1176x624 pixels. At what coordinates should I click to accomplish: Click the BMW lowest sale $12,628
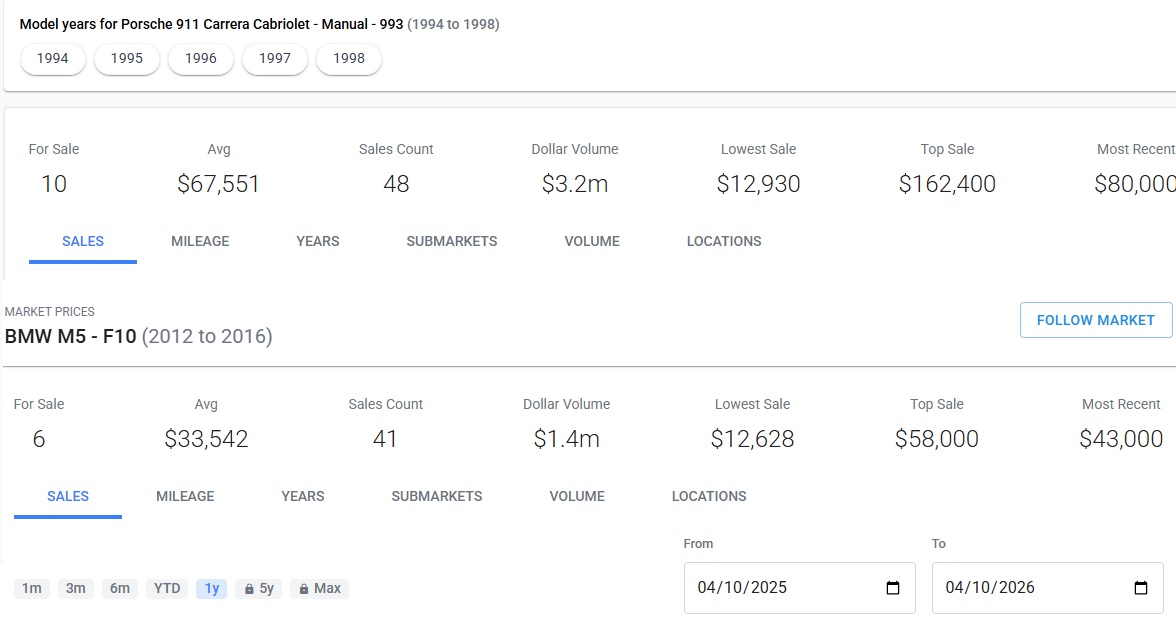coord(752,439)
